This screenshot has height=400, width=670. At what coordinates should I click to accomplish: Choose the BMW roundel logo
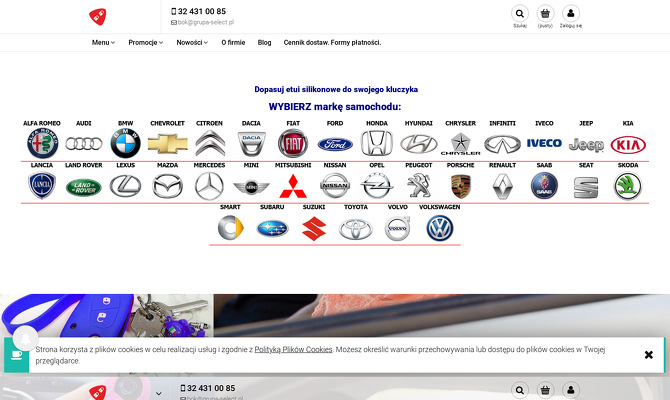coord(126,143)
